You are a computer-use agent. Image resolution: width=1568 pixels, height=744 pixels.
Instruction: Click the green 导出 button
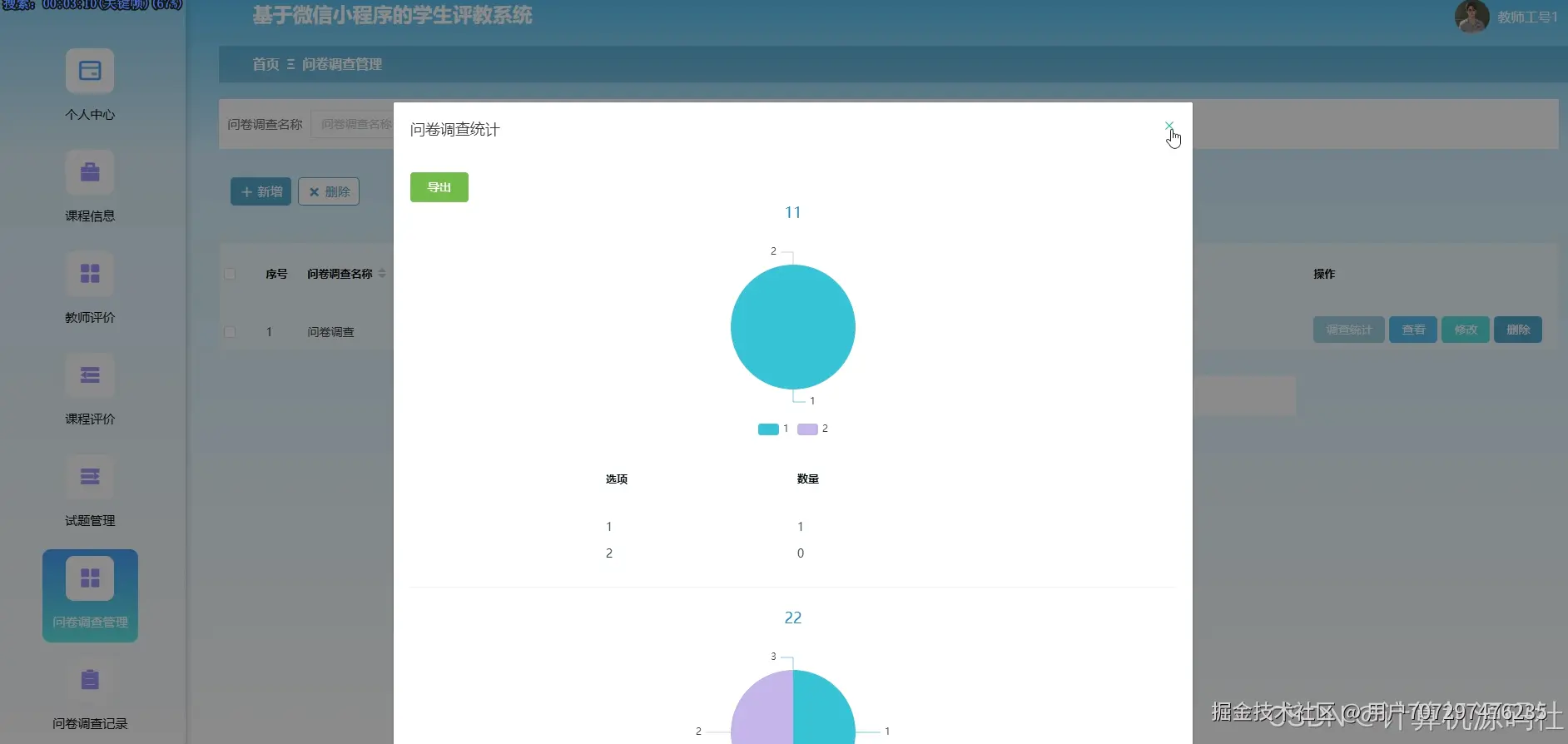tap(439, 187)
